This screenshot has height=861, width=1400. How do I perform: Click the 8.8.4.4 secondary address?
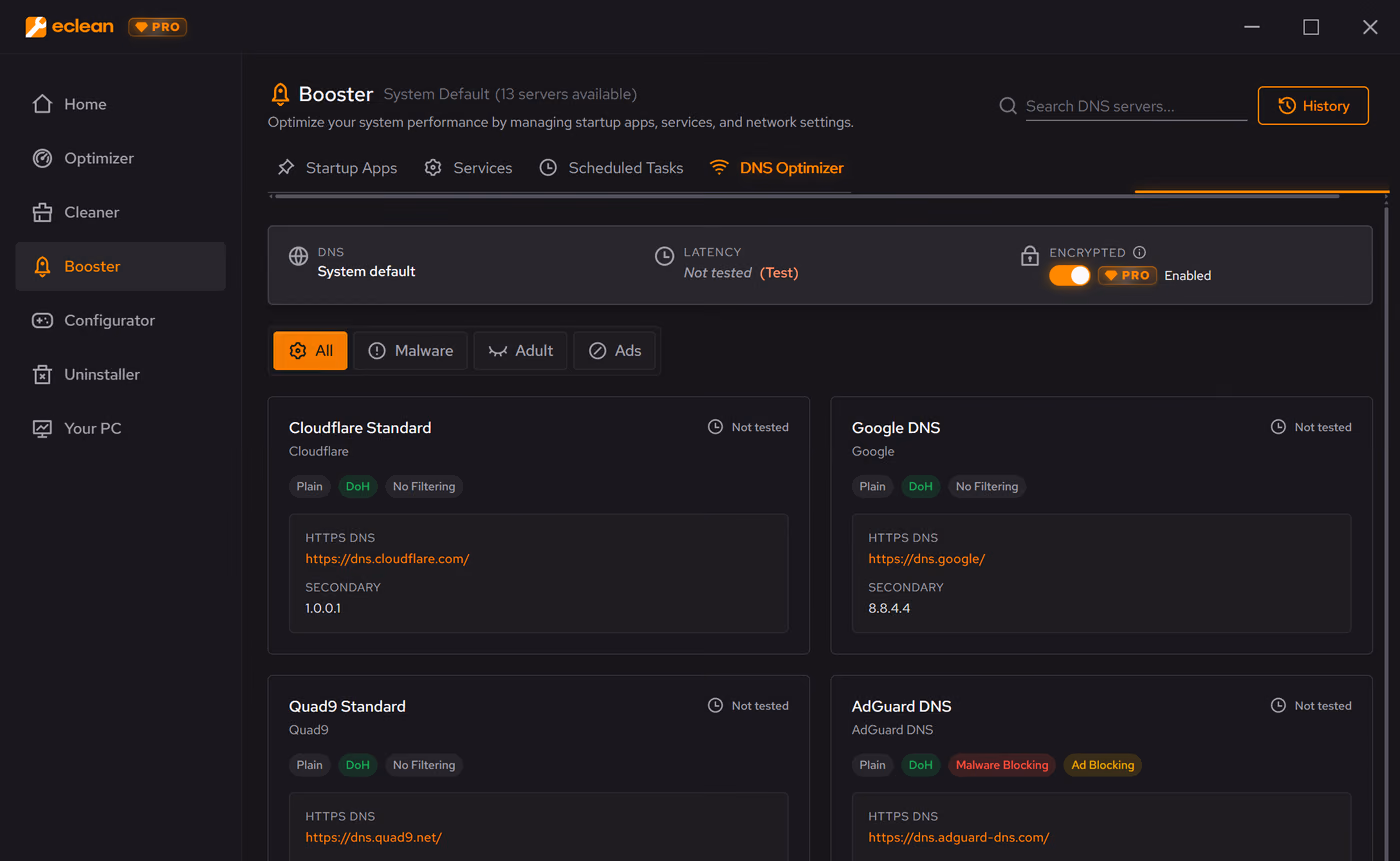[x=889, y=607]
